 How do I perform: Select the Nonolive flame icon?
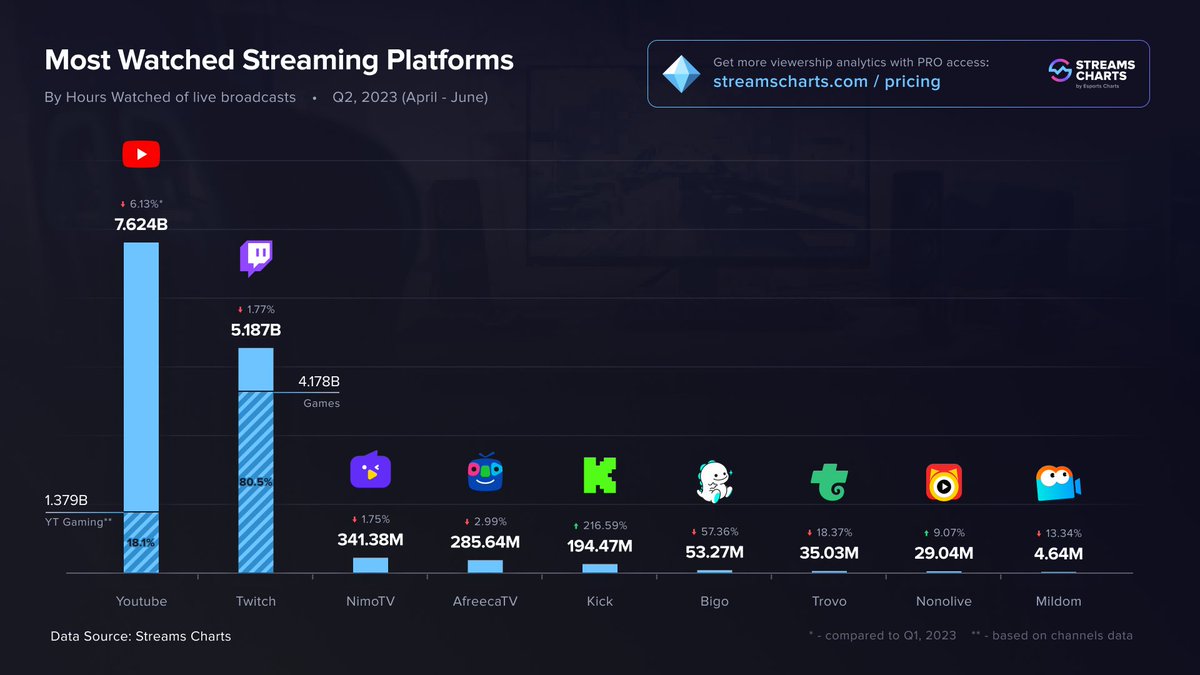coord(943,482)
